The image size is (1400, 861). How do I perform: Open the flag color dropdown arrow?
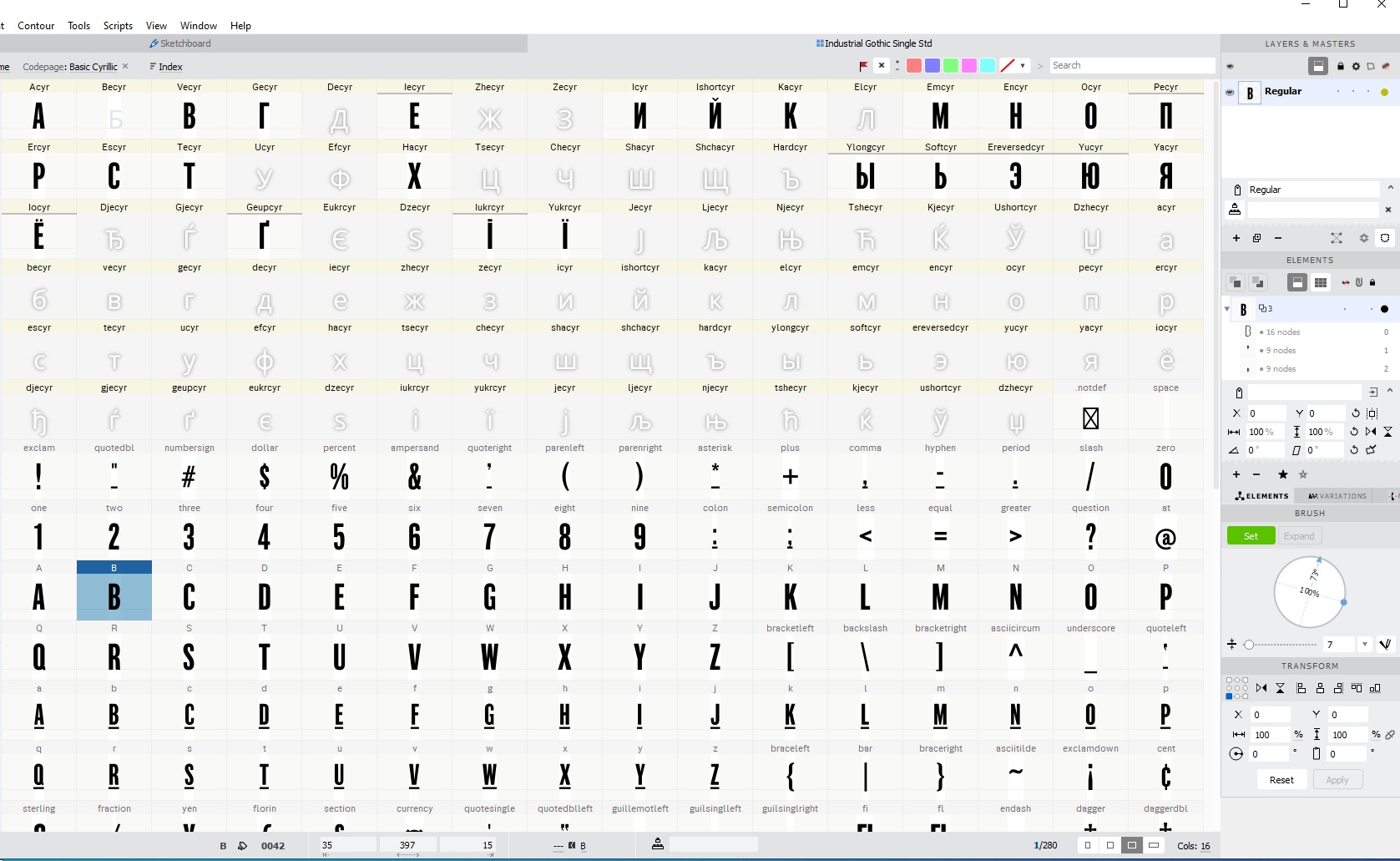[x=1023, y=66]
